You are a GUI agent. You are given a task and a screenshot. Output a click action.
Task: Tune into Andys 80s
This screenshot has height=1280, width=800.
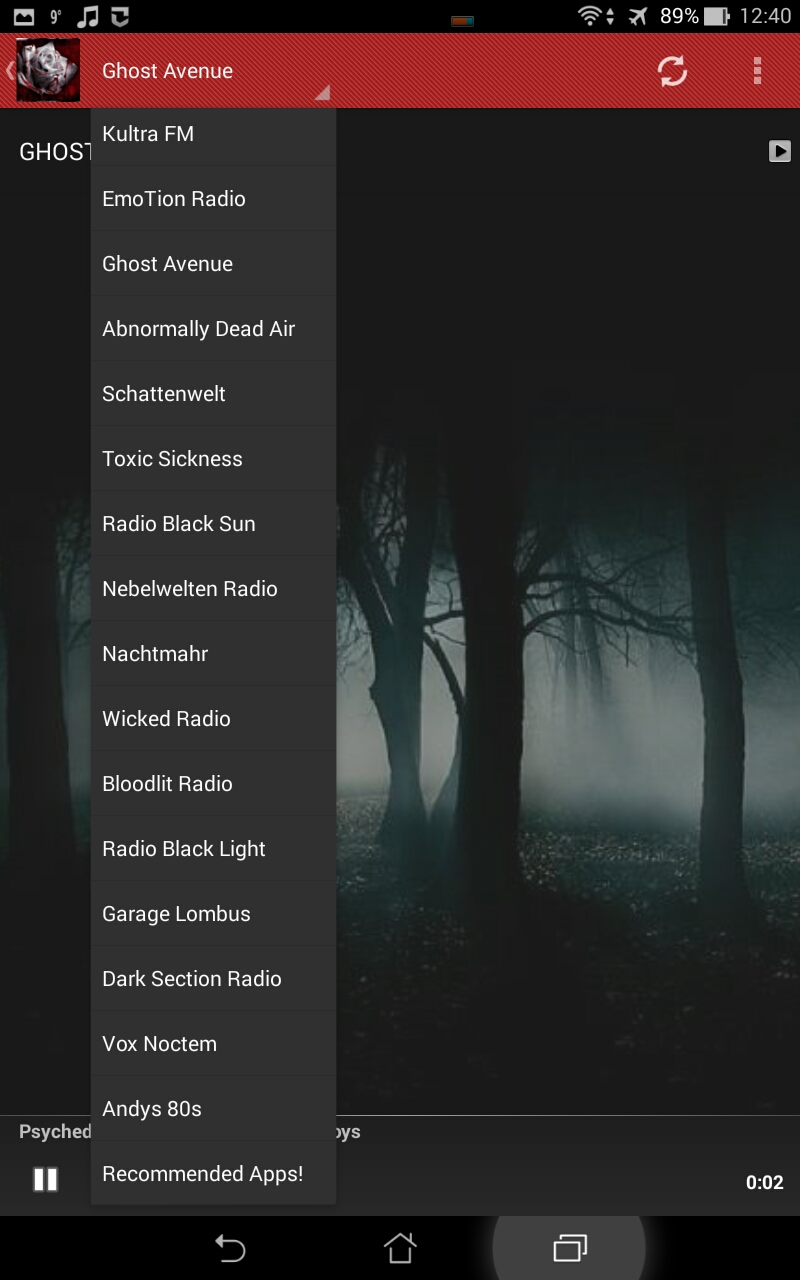coord(151,1108)
